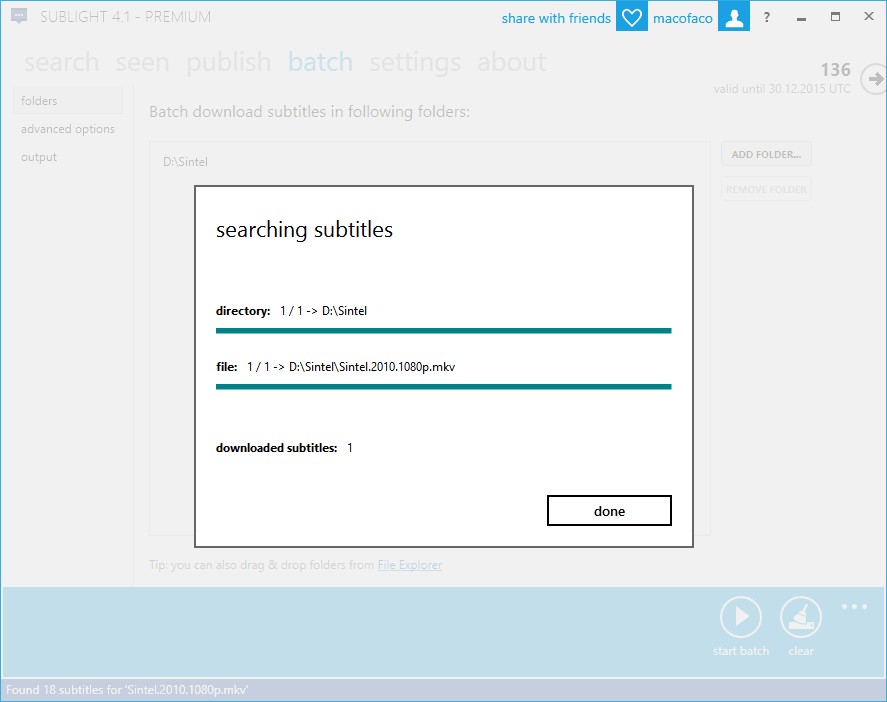Viewport: 887px width, 702px height.
Task: Click the heart icon next to share with friends
Action: (631, 16)
